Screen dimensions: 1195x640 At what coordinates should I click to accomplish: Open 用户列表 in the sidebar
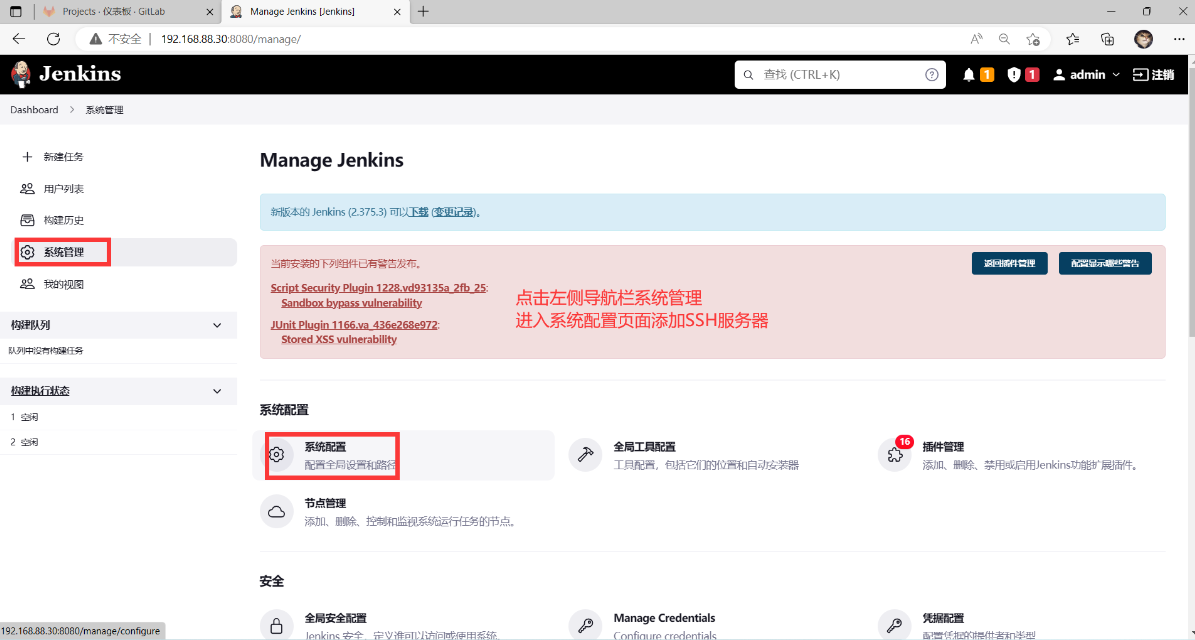coord(63,189)
